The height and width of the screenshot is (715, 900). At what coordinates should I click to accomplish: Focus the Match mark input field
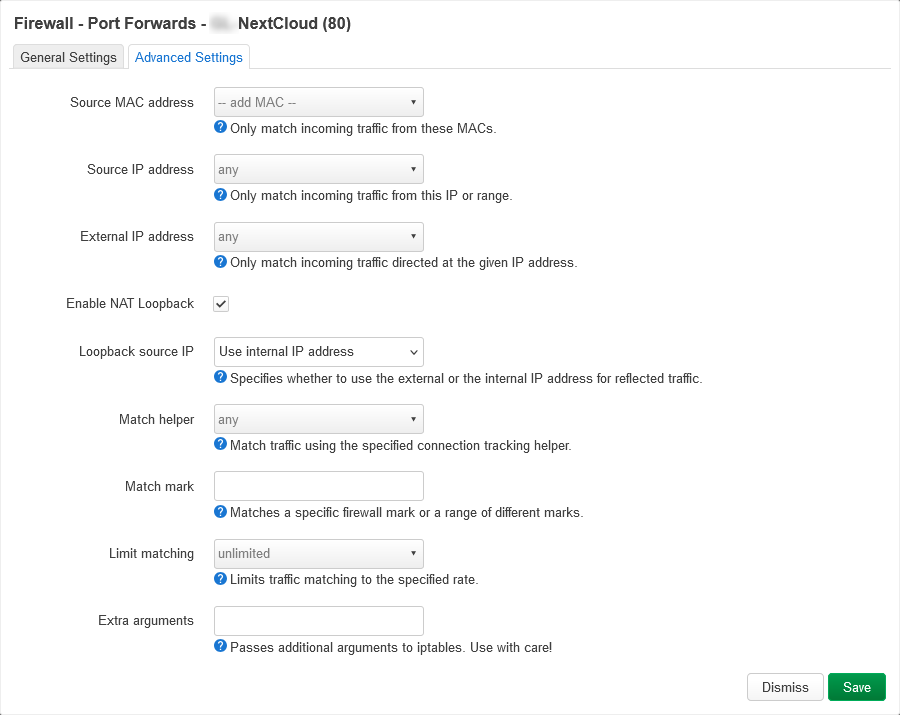pos(319,486)
